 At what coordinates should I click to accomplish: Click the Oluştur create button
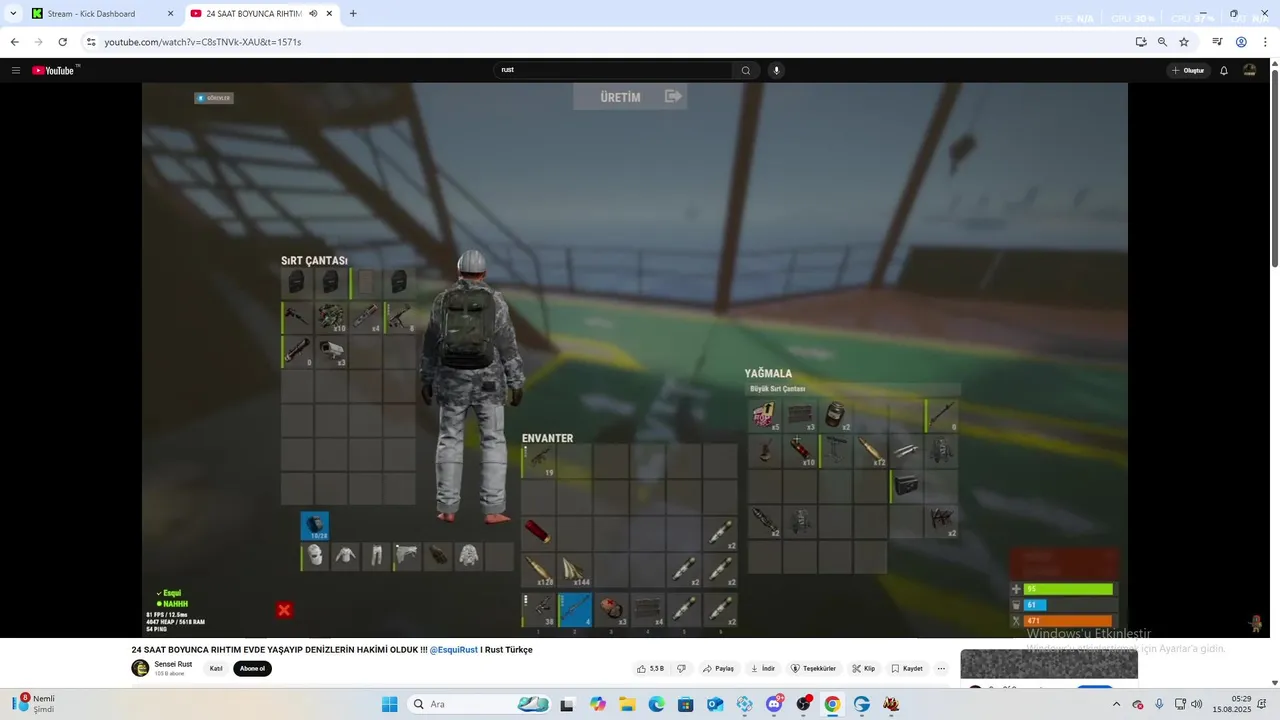point(1188,70)
